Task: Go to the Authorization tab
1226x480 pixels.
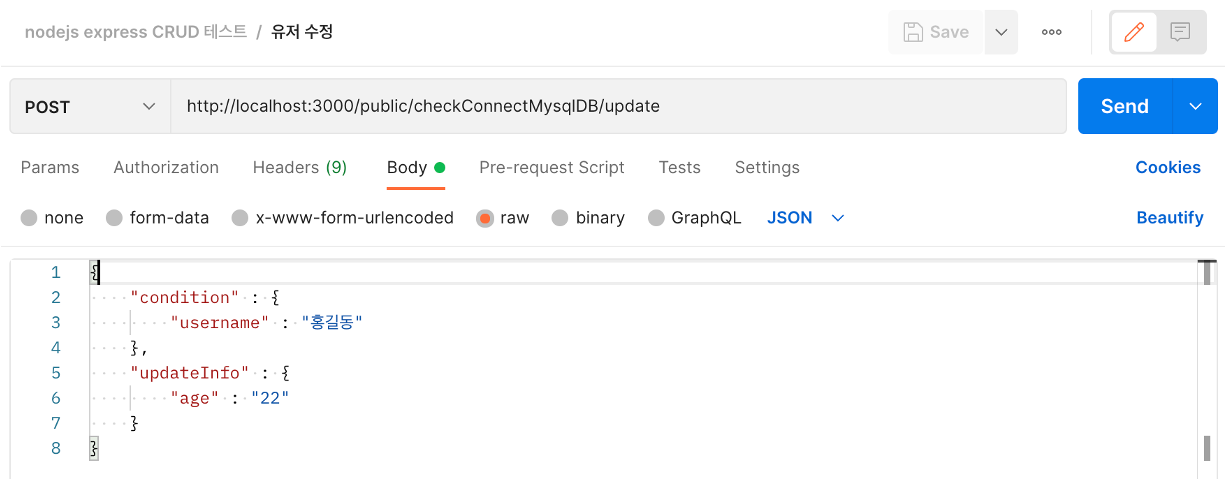Action: point(166,168)
